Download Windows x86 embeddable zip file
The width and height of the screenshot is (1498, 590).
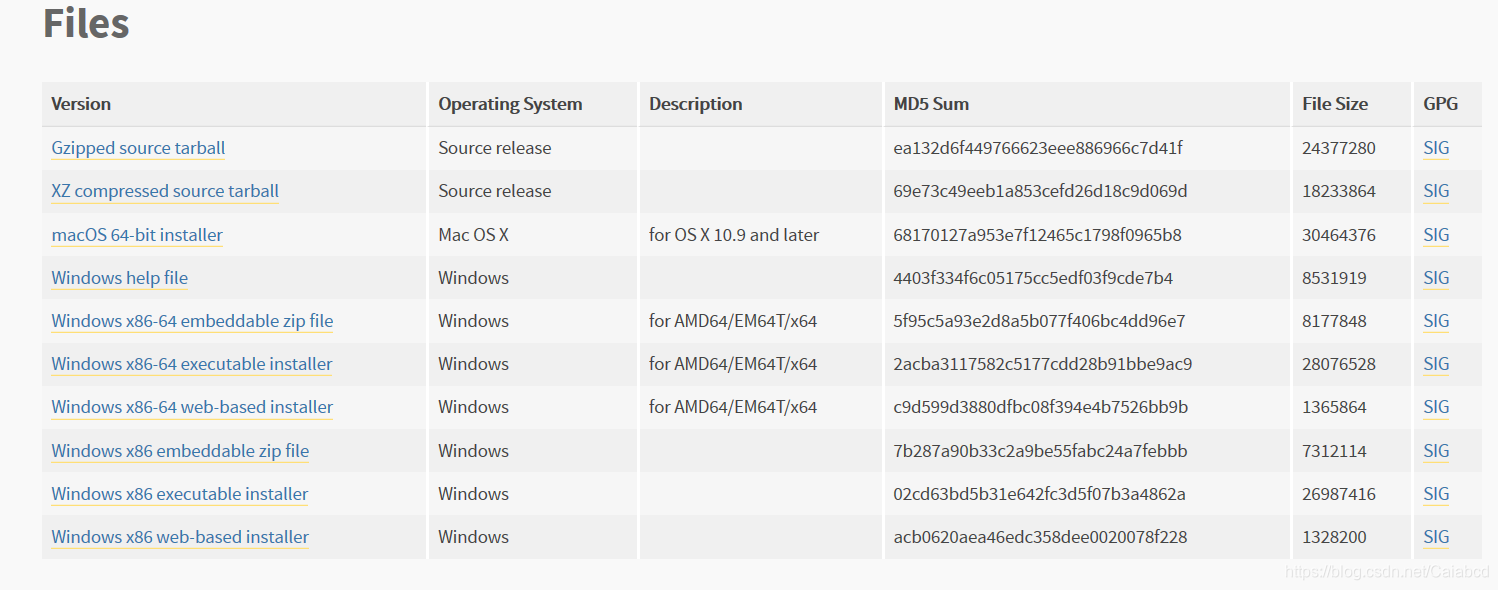(x=180, y=451)
